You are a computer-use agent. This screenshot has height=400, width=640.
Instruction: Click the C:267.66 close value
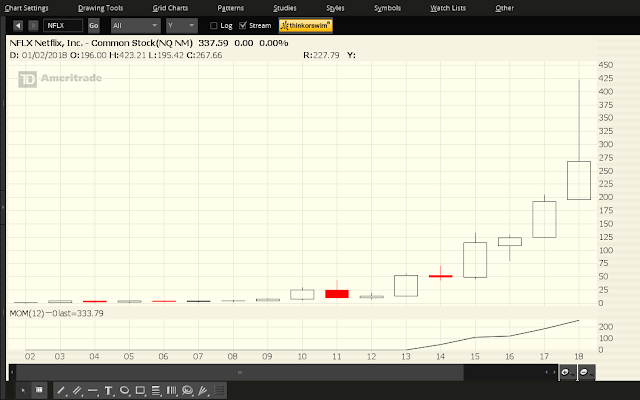[x=204, y=55]
